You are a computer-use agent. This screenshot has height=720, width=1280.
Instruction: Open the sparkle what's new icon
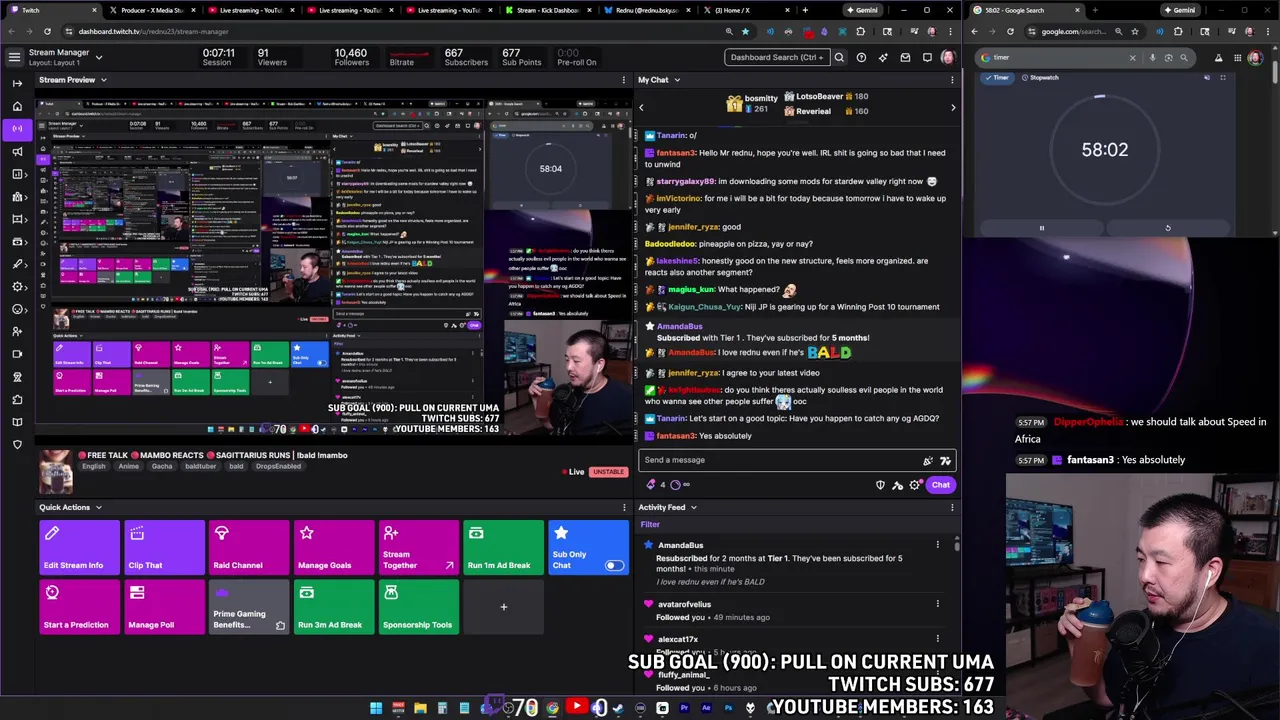click(x=883, y=57)
